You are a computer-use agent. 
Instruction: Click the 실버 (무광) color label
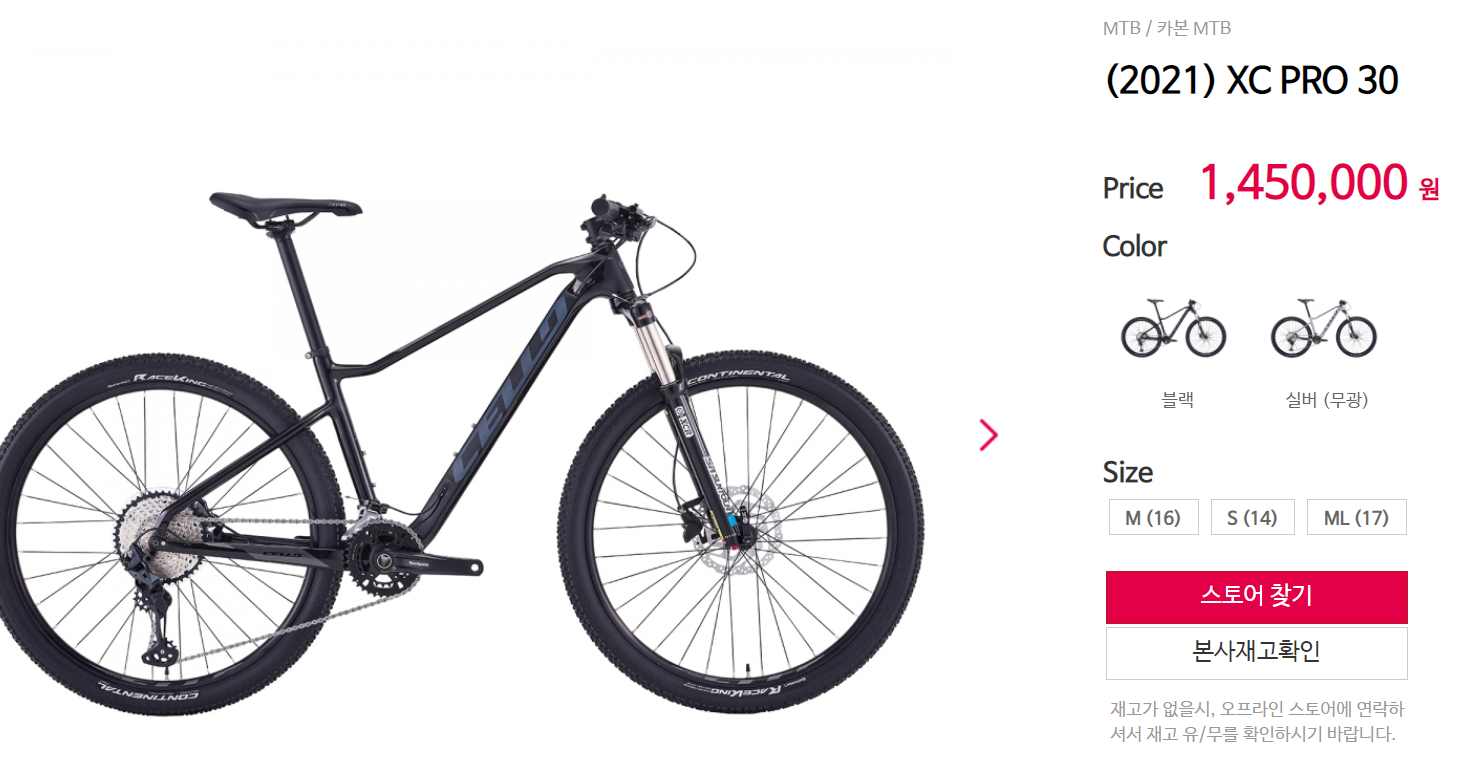coord(1326,400)
